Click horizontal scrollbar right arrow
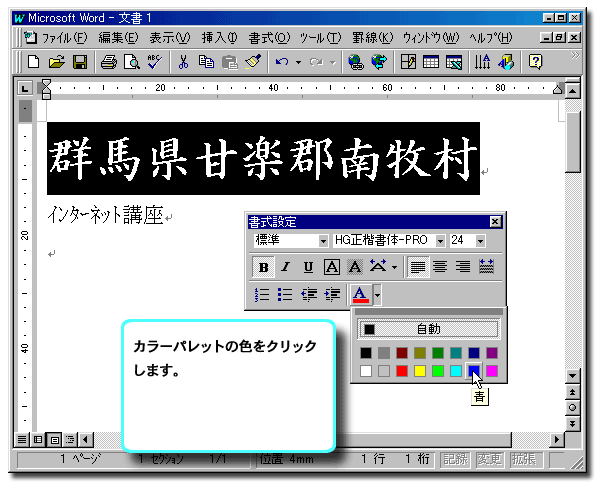 557,439
